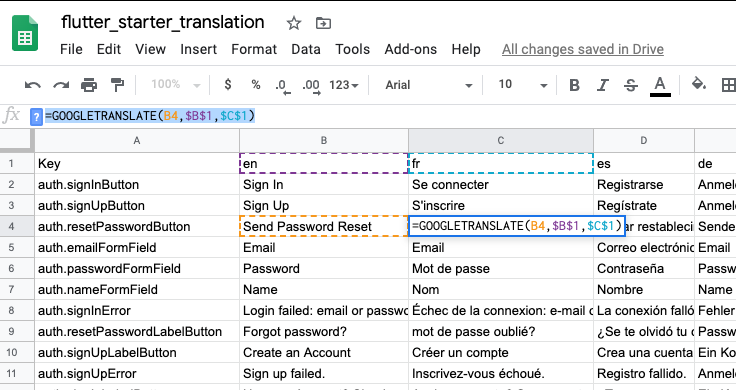This screenshot has height=390, width=736.
Task: Click All changes saved in Drive link
Action: [x=583, y=49]
